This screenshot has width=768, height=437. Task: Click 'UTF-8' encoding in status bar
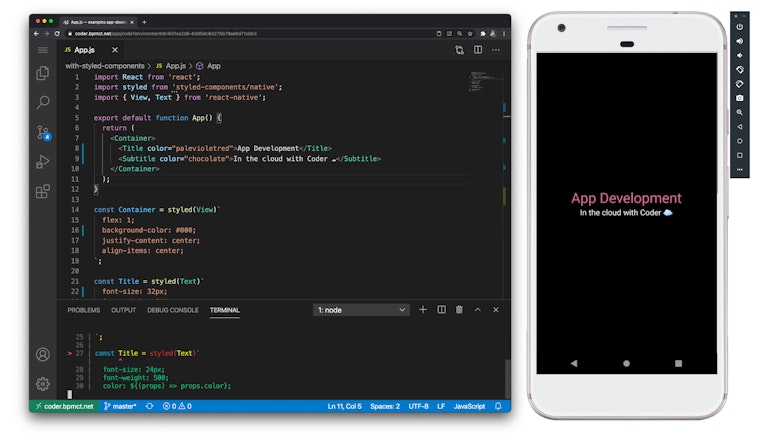coord(418,406)
